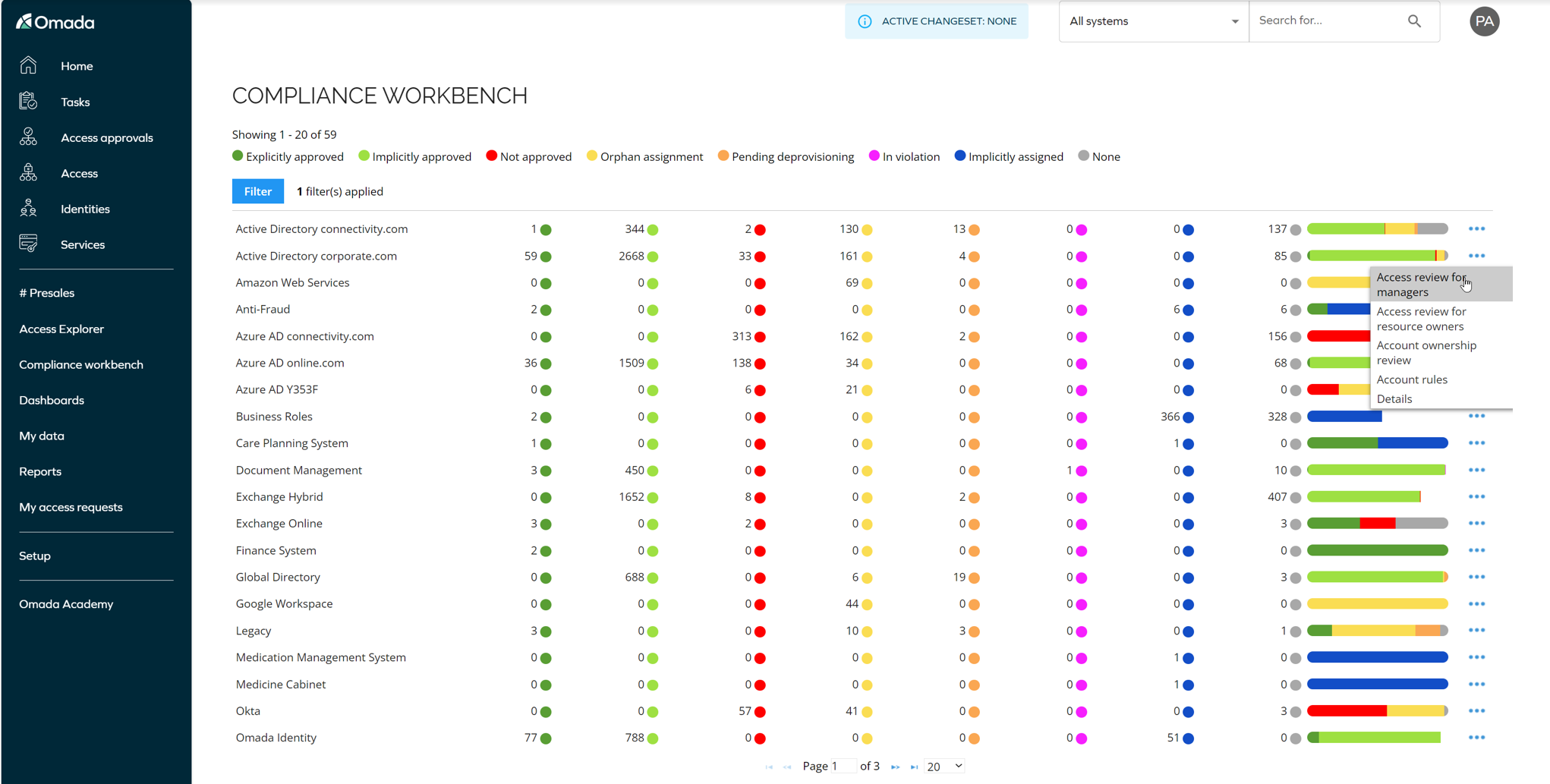Click the 407 none count
Image resolution: width=1550 pixels, height=784 pixels.
click(x=1277, y=496)
